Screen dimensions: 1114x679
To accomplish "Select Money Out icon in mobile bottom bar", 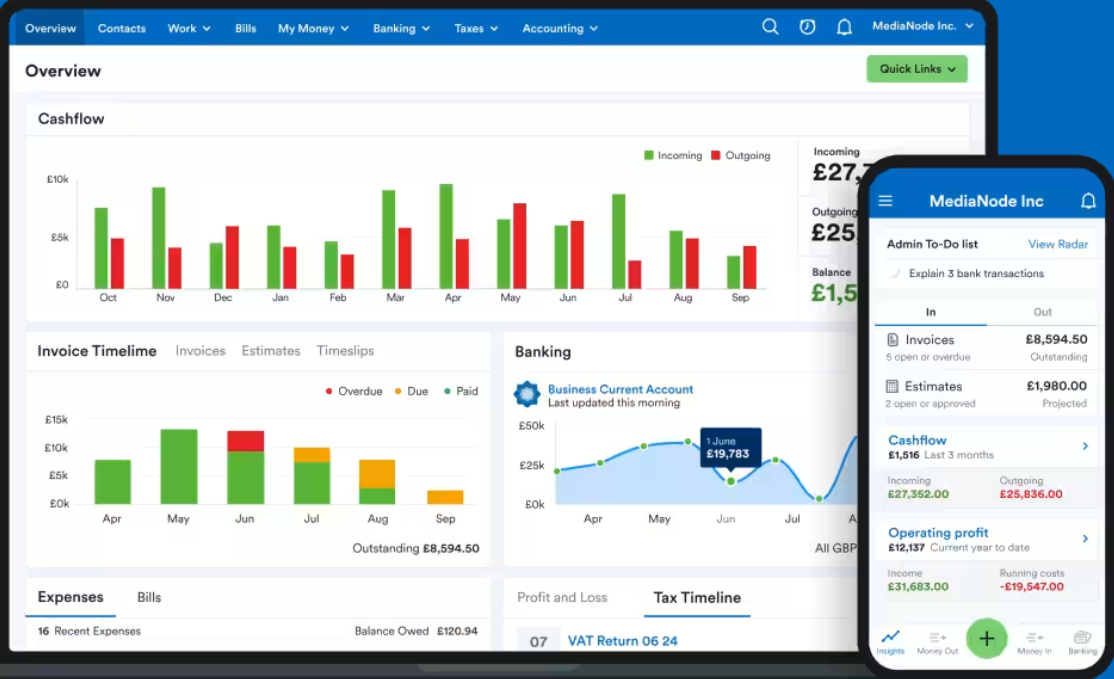I will pyautogui.click(x=937, y=642).
